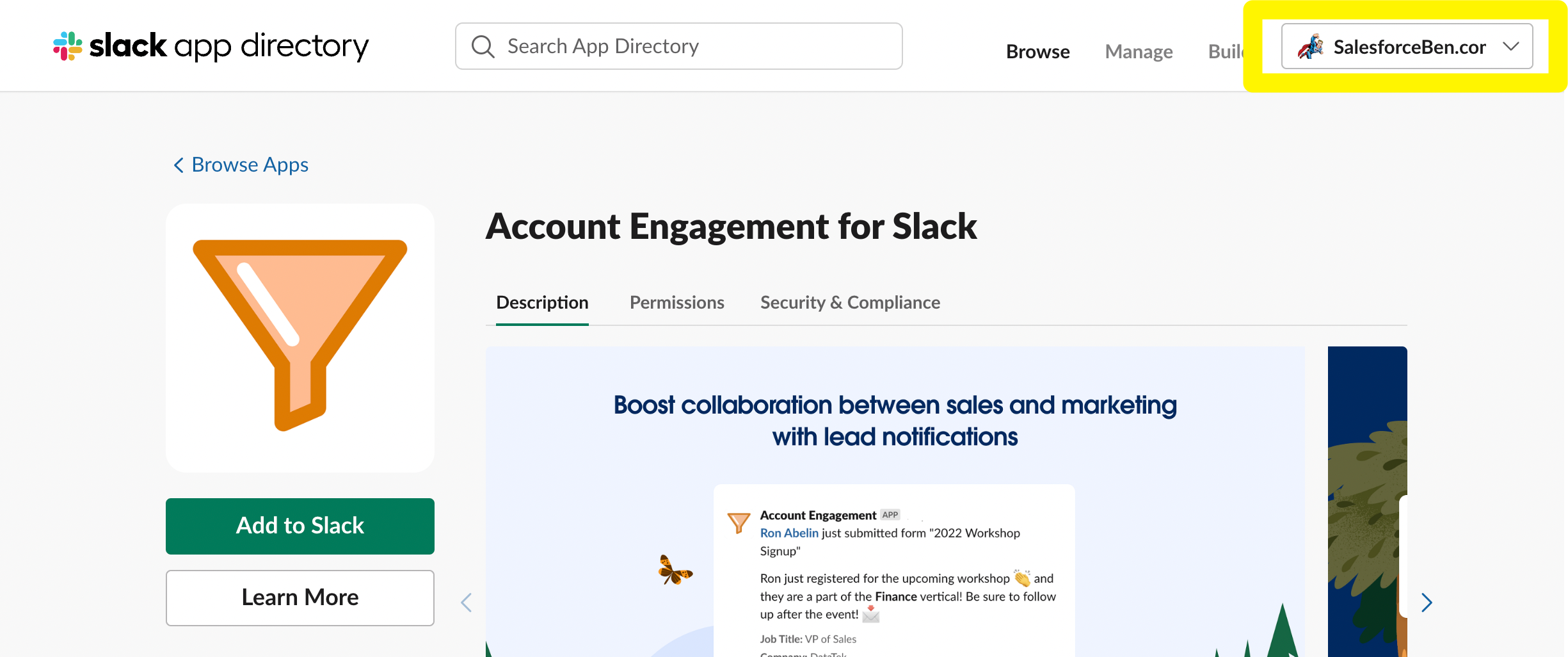Image resolution: width=1568 pixels, height=657 pixels.
Task: Open the Security & Compliance tab
Action: pos(850,302)
